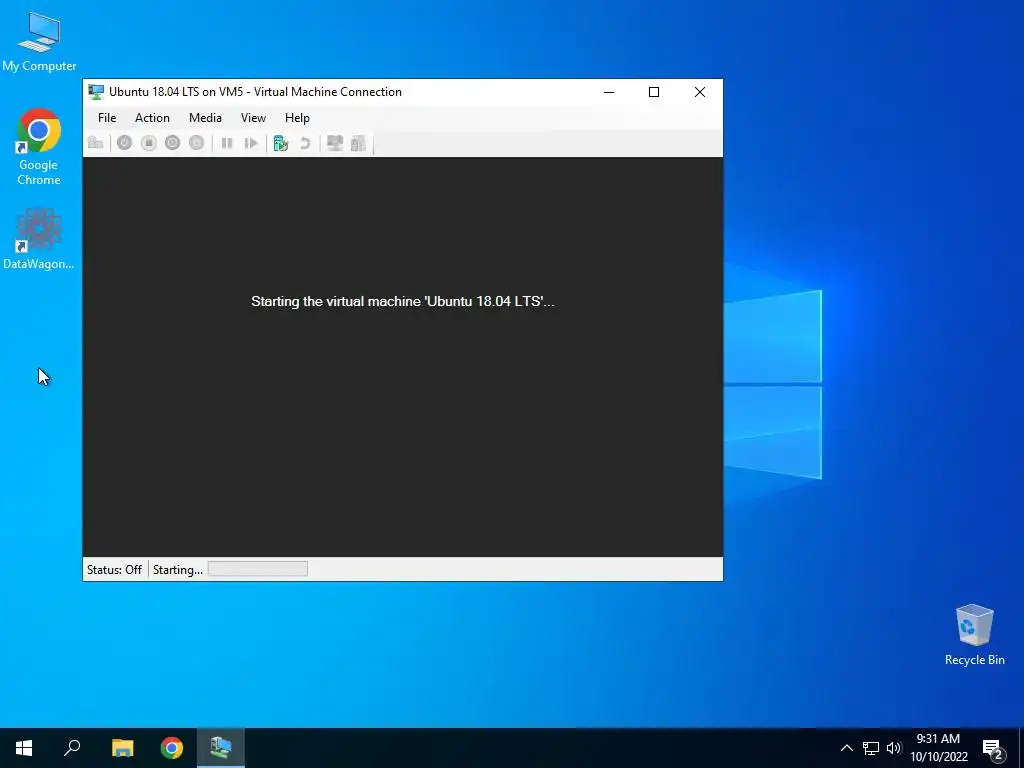Click the Enhanced Session monitor toolbar icon

[x=335, y=143]
